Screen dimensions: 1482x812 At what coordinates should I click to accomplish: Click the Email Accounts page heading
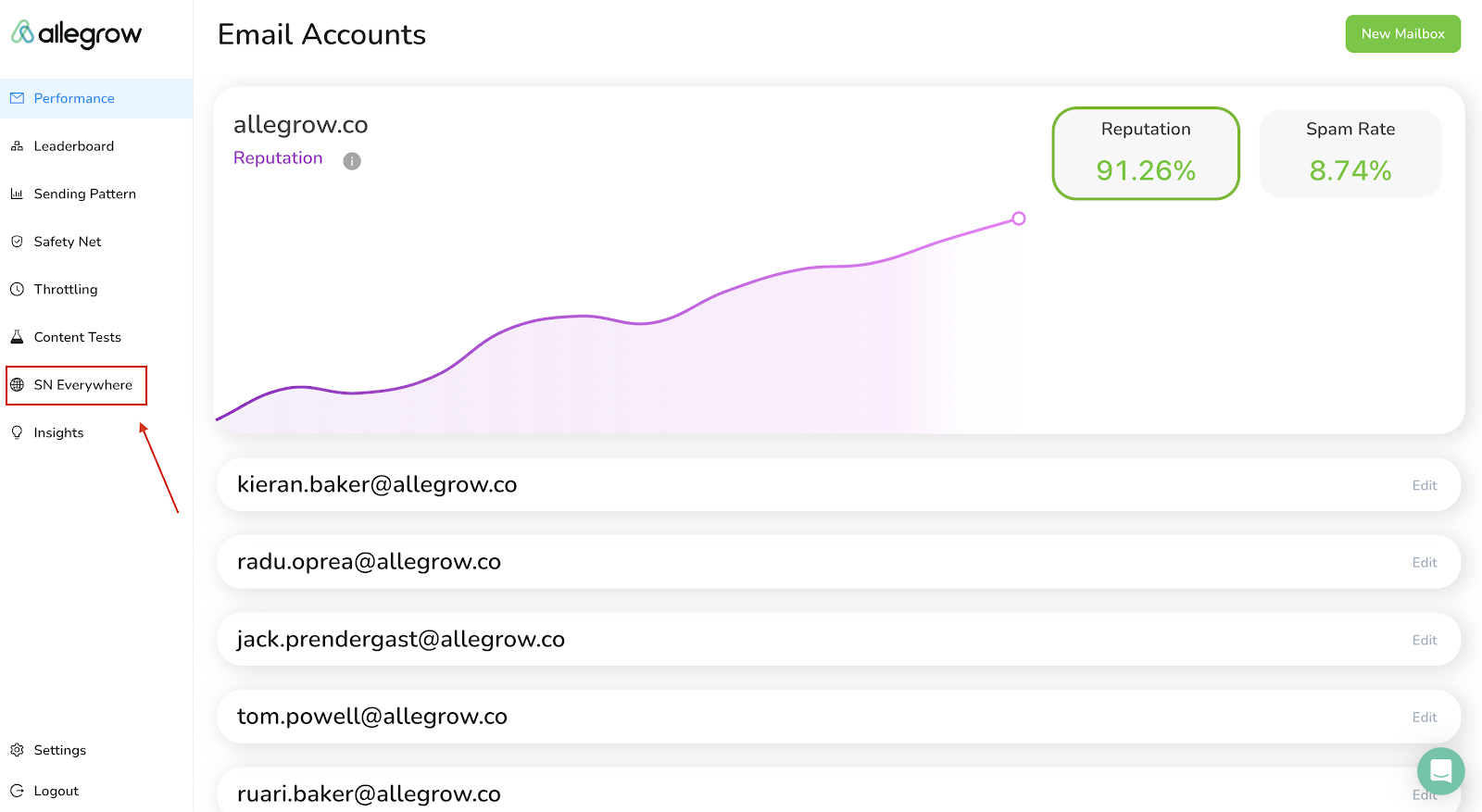tap(321, 34)
